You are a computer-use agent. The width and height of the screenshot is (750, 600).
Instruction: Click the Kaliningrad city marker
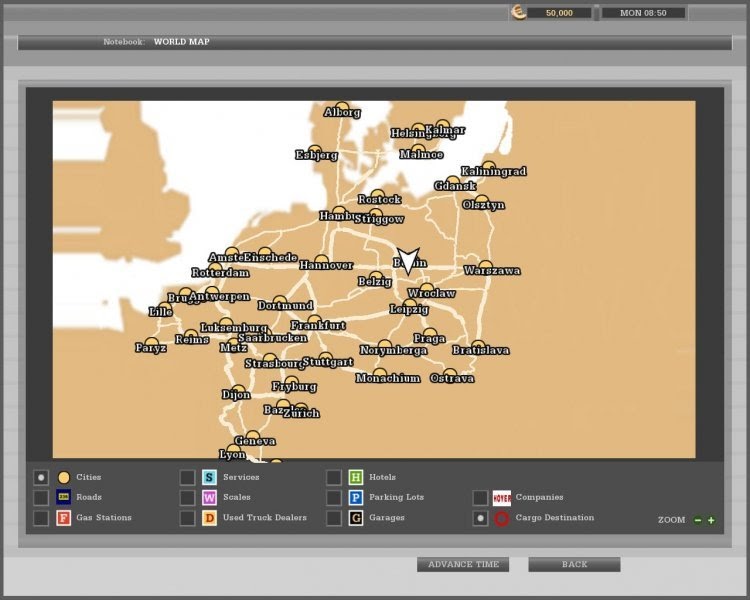[x=489, y=165]
